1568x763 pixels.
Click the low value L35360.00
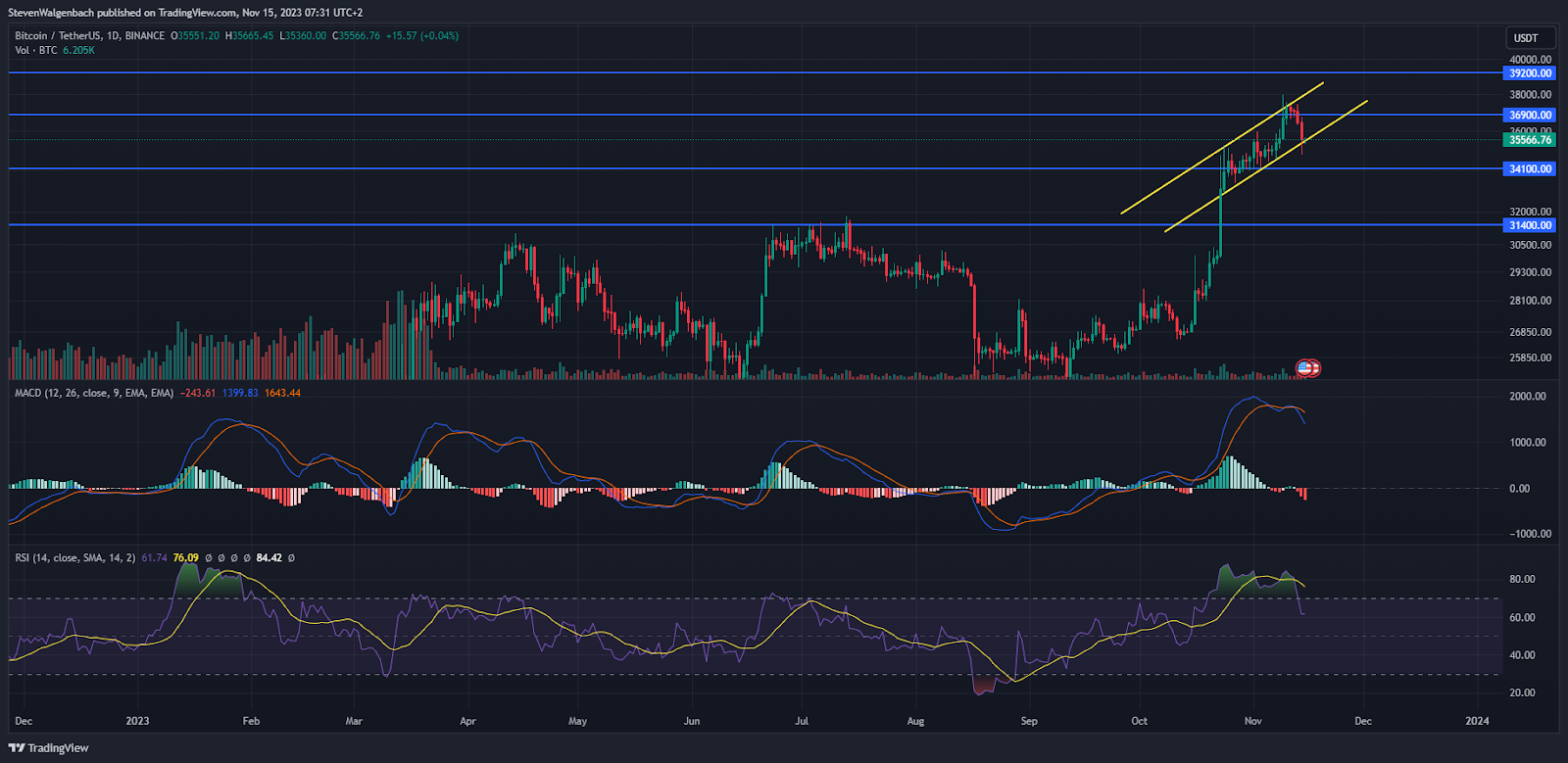coord(303,36)
